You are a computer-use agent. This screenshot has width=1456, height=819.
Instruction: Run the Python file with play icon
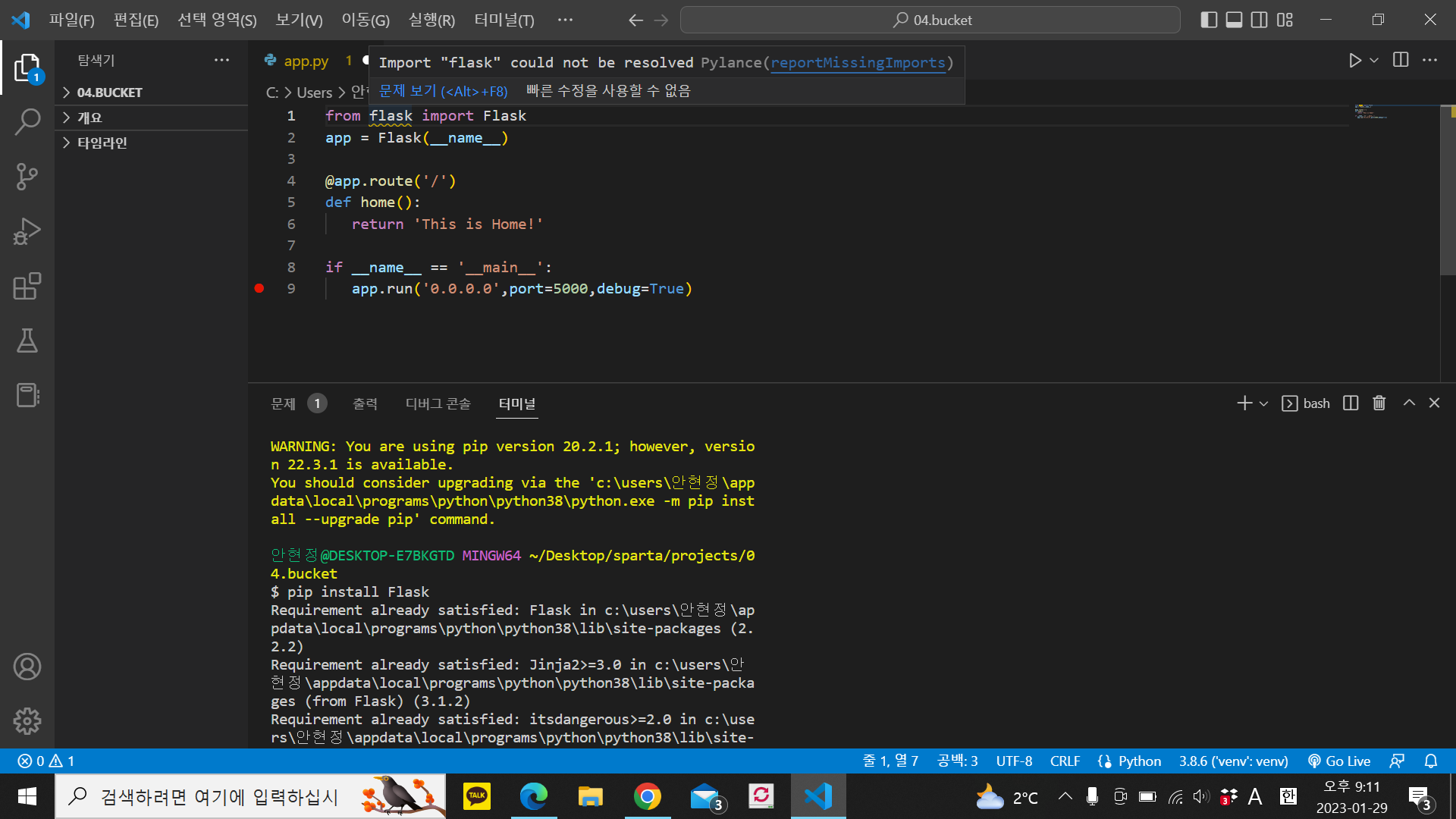click(x=1355, y=60)
